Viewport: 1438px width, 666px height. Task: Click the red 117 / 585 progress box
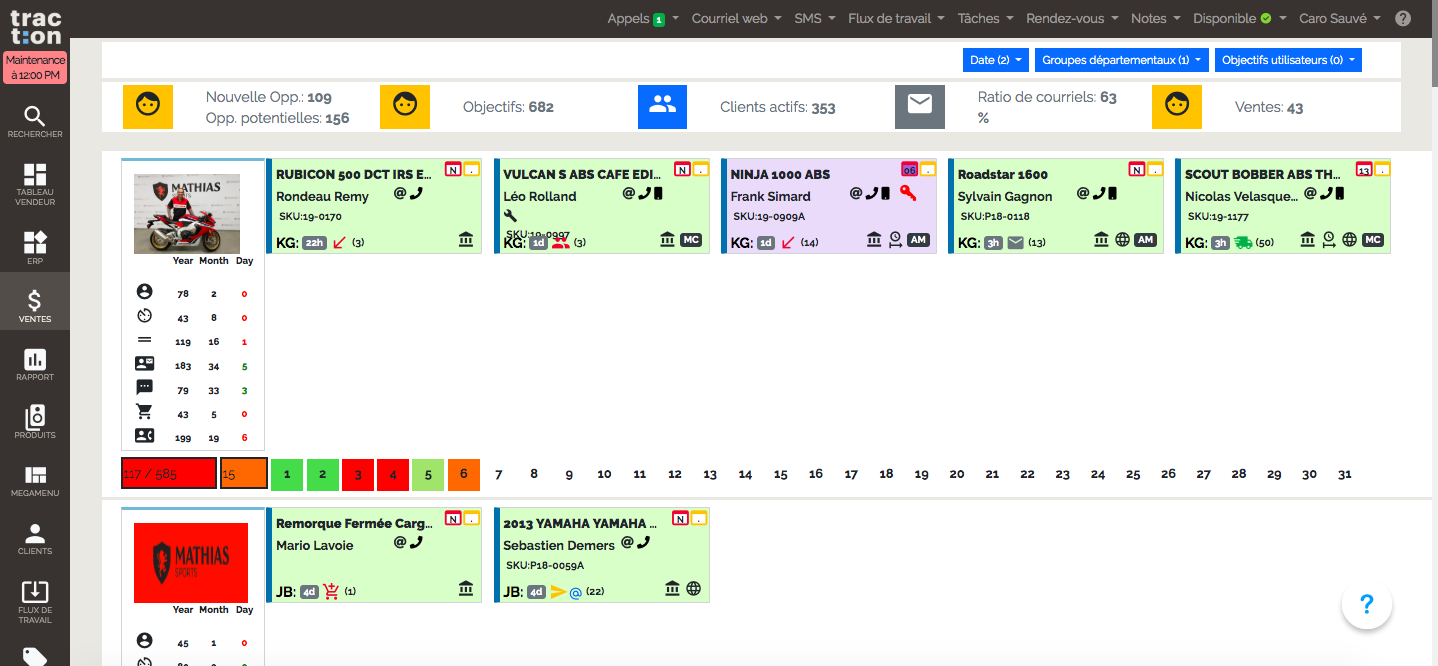[x=169, y=474]
